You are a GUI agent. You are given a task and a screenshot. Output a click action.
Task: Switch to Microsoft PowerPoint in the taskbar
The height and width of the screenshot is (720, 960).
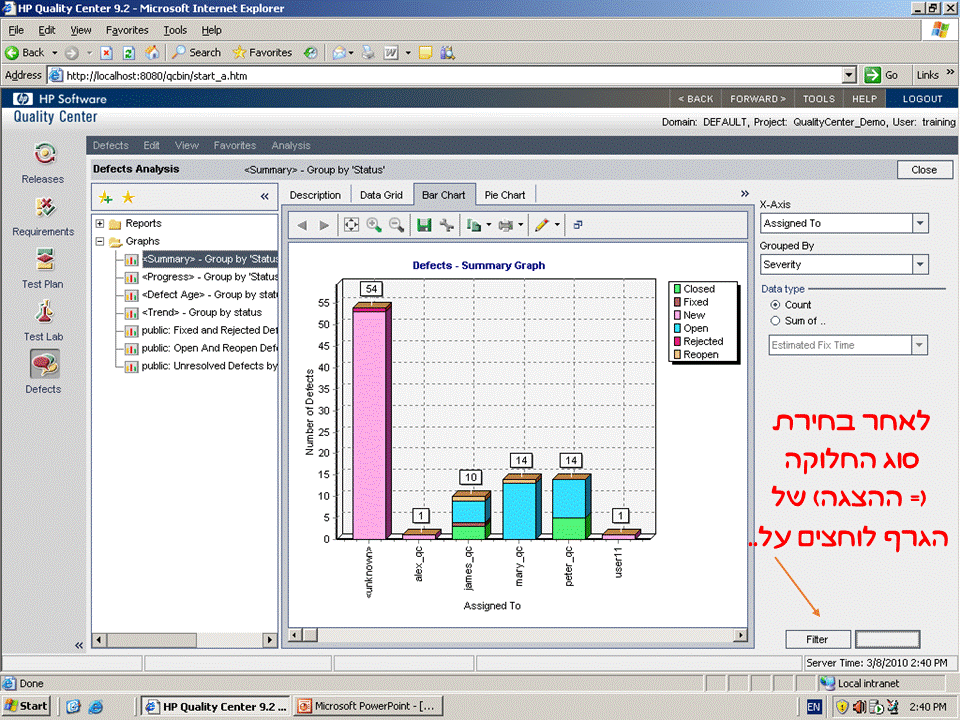[366, 707]
